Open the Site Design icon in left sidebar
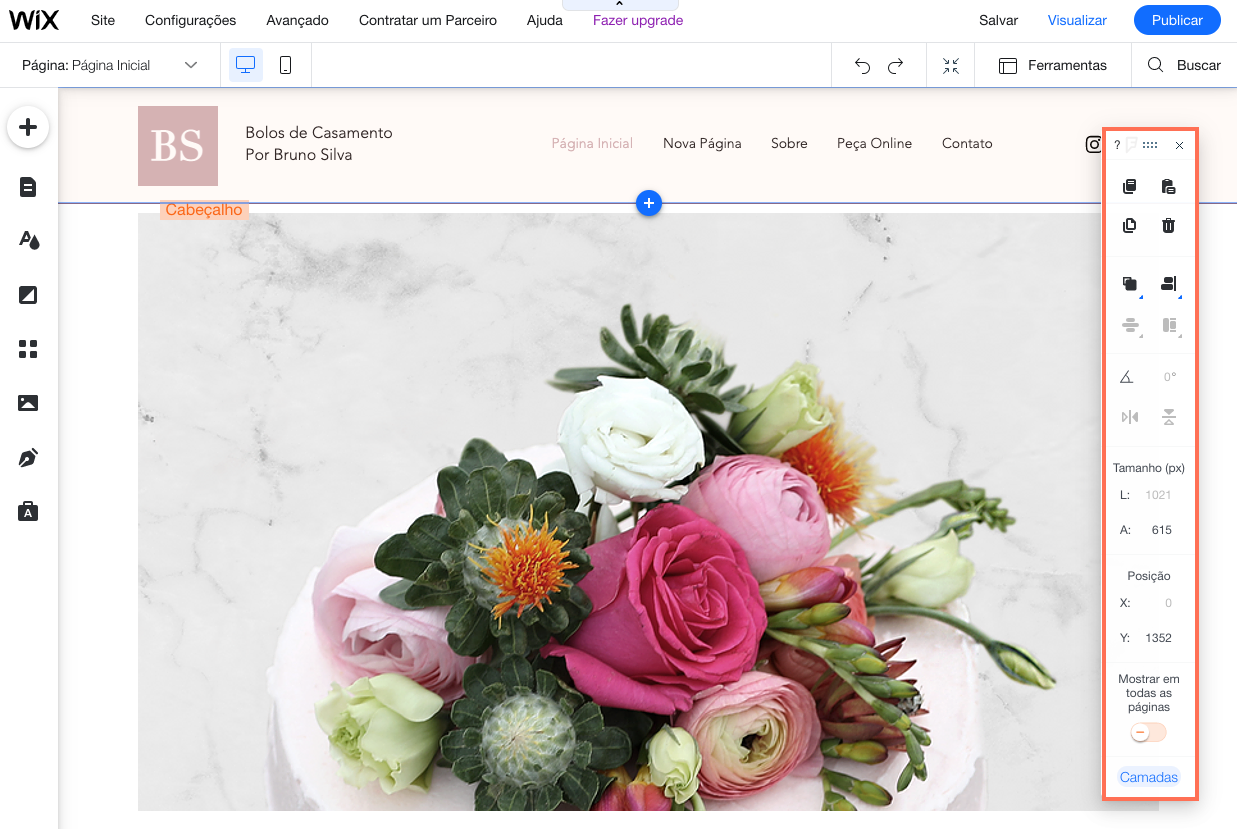This screenshot has height=829, width=1237. 28,241
